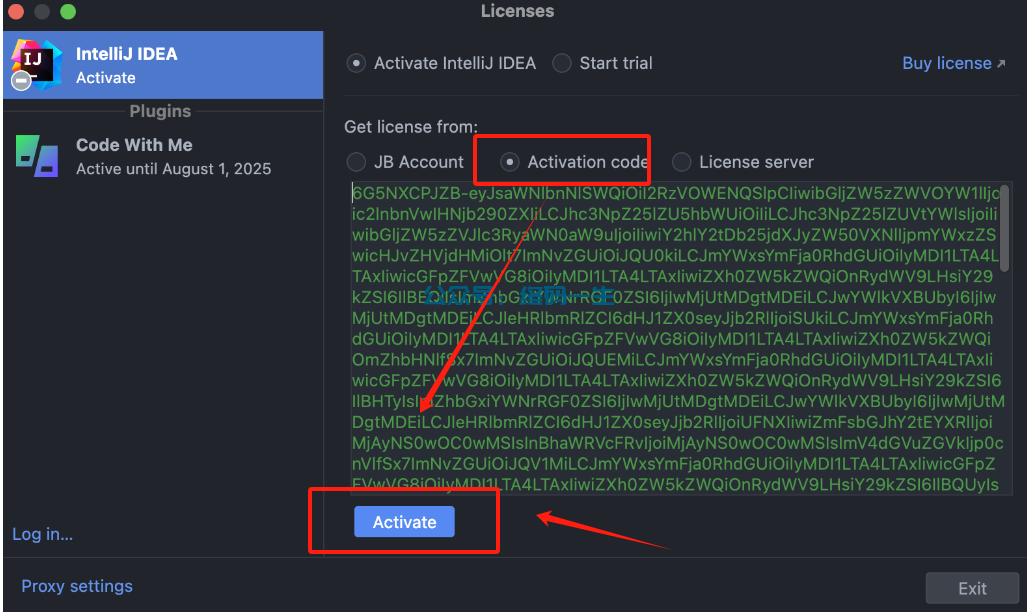Choose the Start trial option
Screen dimensions: 1027x612
pyautogui.click(x=561, y=64)
